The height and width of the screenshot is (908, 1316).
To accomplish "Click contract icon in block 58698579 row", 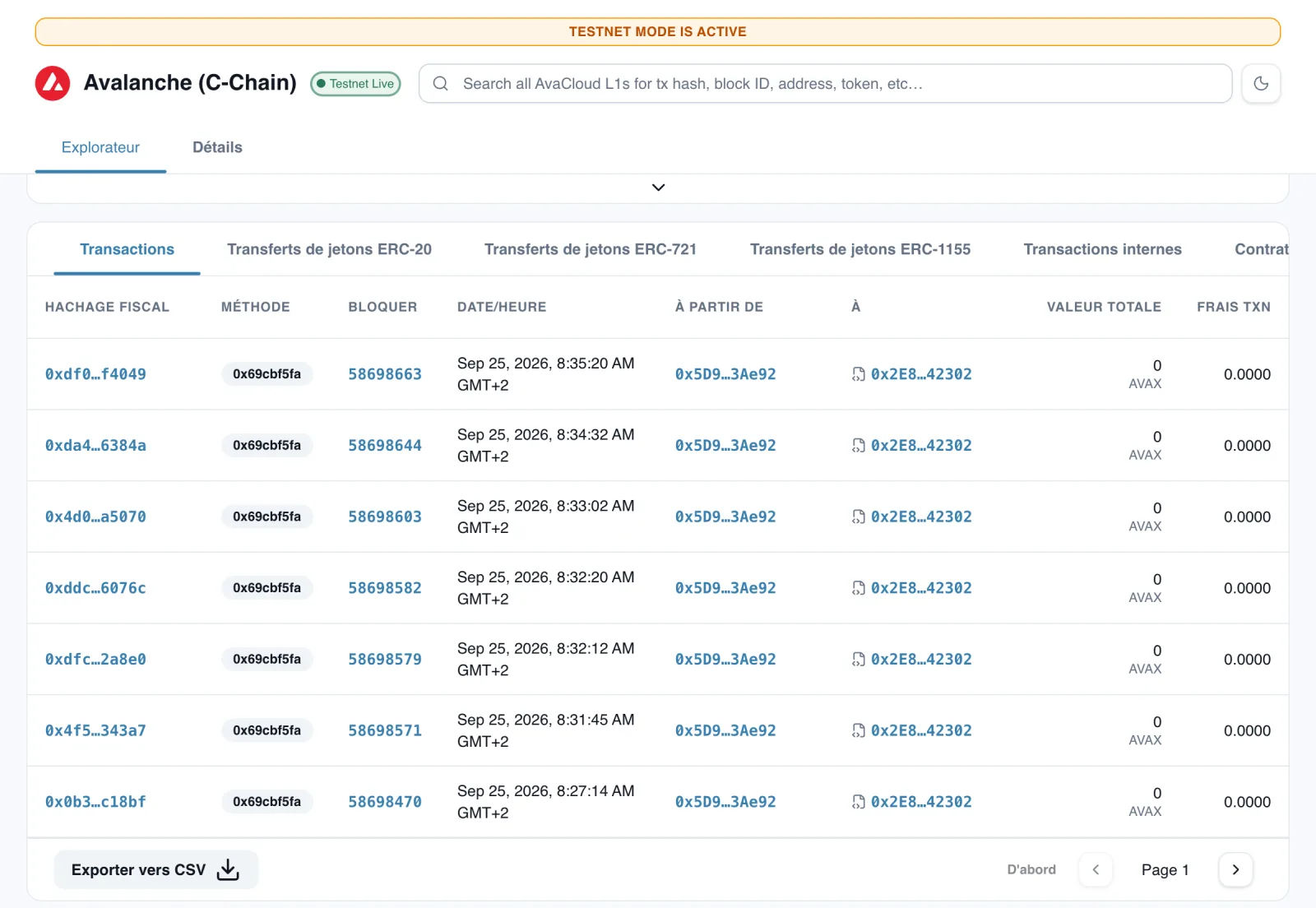I will point(859,660).
